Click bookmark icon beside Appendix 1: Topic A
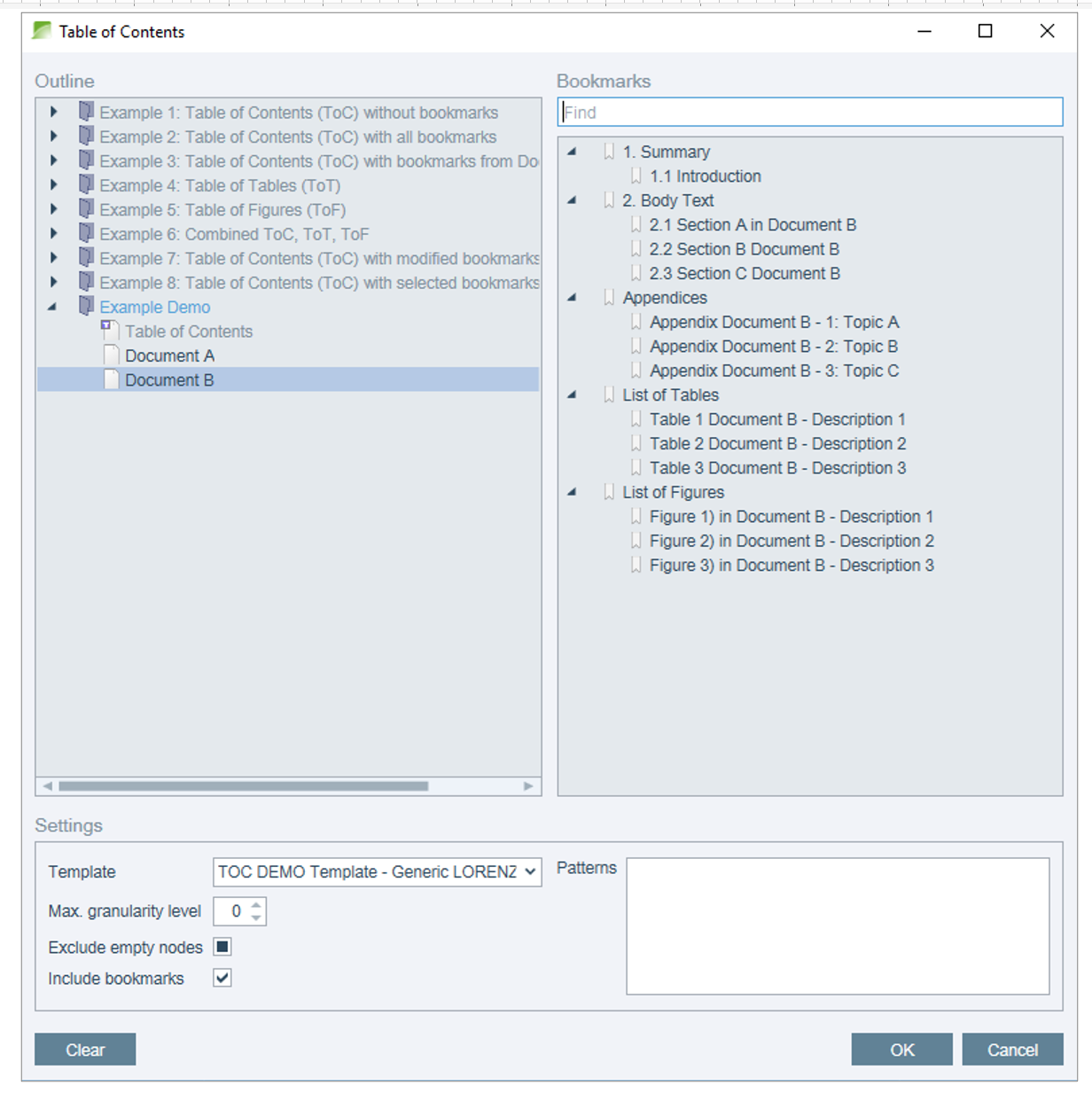 (x=636, y=322)
